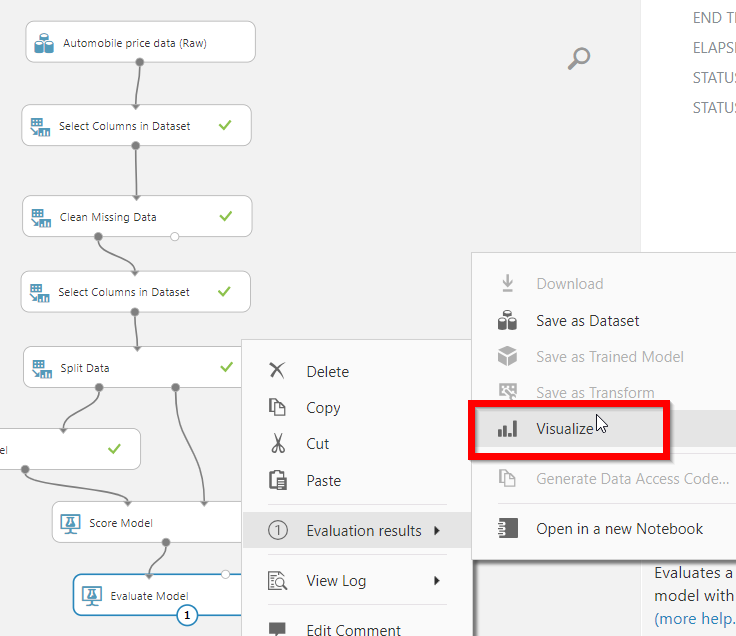
Task: Click the magnifier search icon on canvas
Action: [579, 58]
